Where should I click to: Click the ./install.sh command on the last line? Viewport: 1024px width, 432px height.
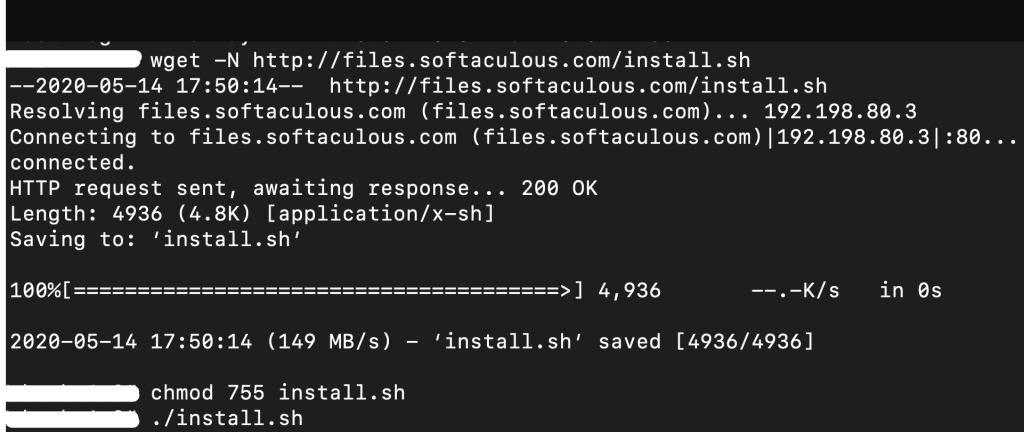[226, 417]
